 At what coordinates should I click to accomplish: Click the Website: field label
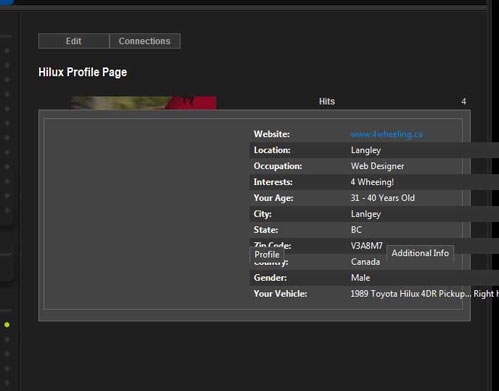(272, 134)
